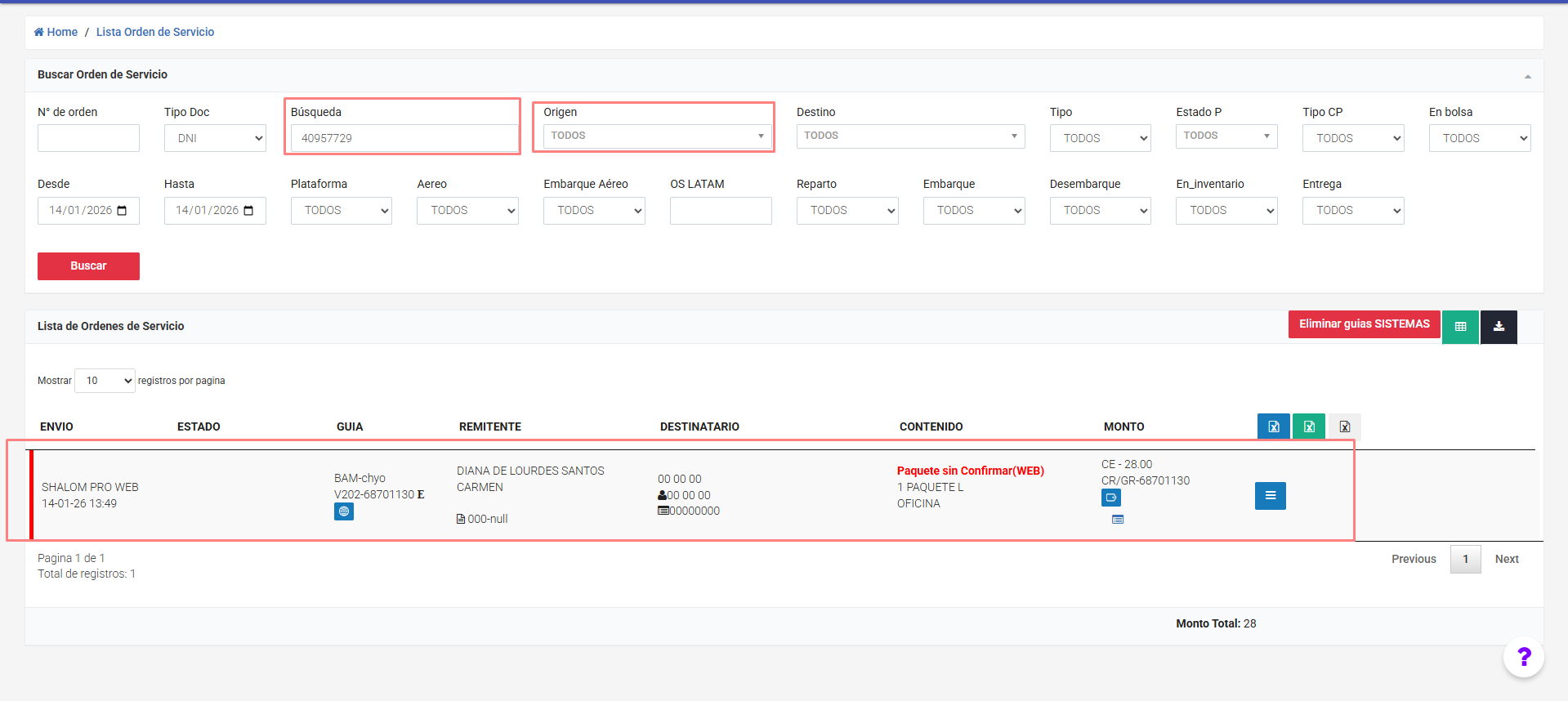Click the green Excel export icon
Image resolution: width=1568 pixels, height=701 pixels.
point(1309,426)
